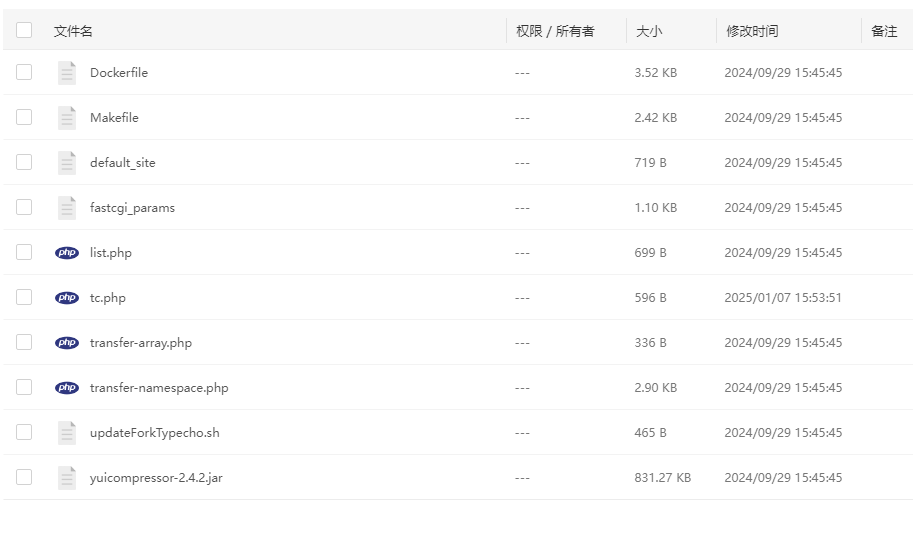Click the PHP icon beside list.php

[x=67, y=253]
